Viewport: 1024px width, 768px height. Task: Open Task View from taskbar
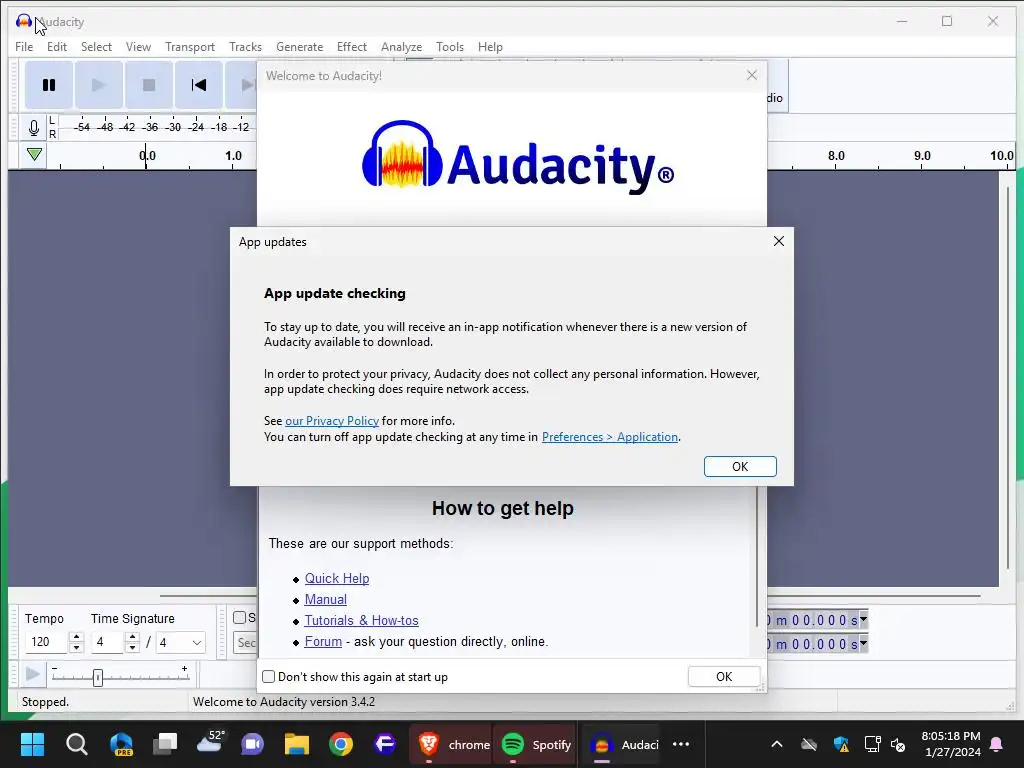pyautogui.click(x=165, y=744)
